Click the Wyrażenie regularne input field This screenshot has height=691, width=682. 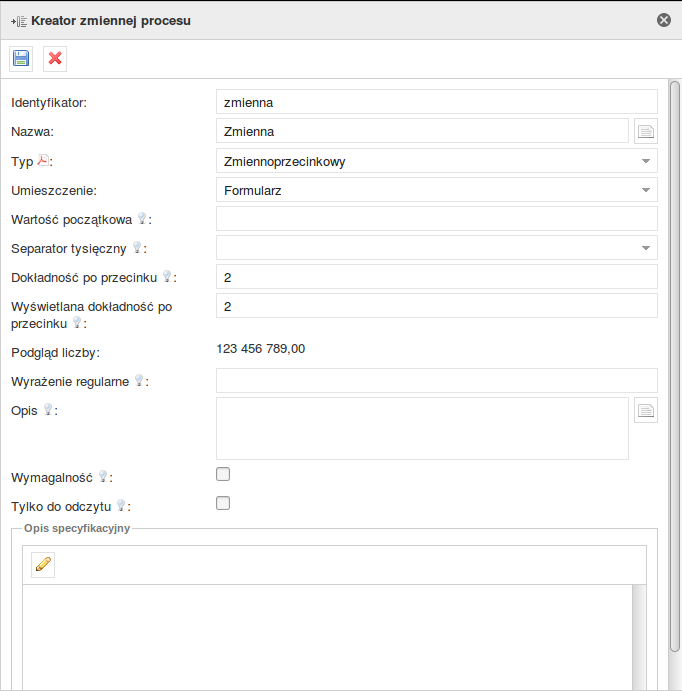tap(437, 381)
